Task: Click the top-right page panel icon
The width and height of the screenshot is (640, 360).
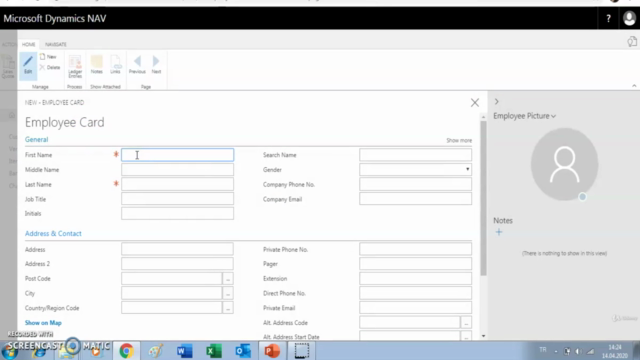Action: click(632, 41)
